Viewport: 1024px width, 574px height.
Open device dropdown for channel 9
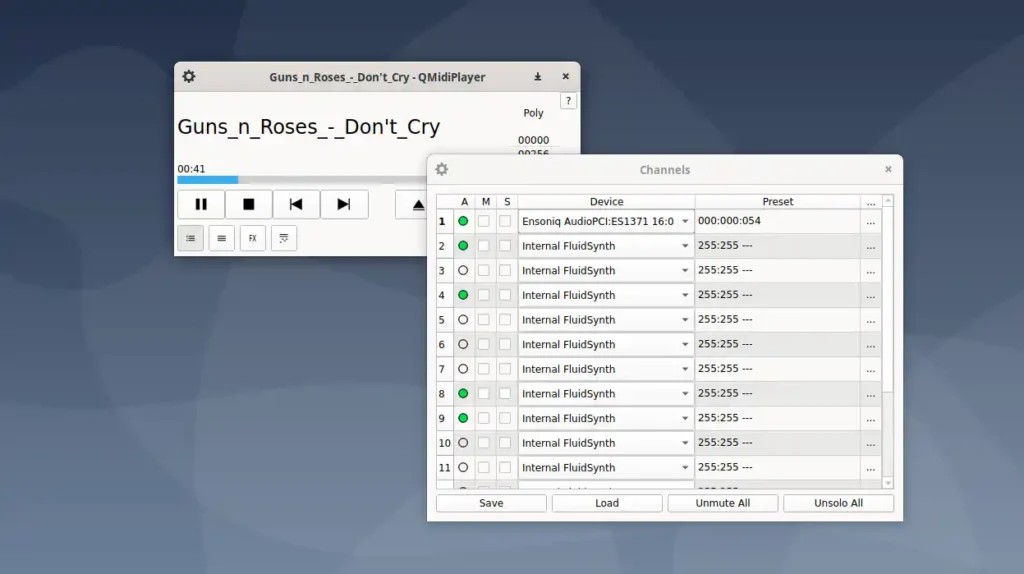tap(606, 419)
